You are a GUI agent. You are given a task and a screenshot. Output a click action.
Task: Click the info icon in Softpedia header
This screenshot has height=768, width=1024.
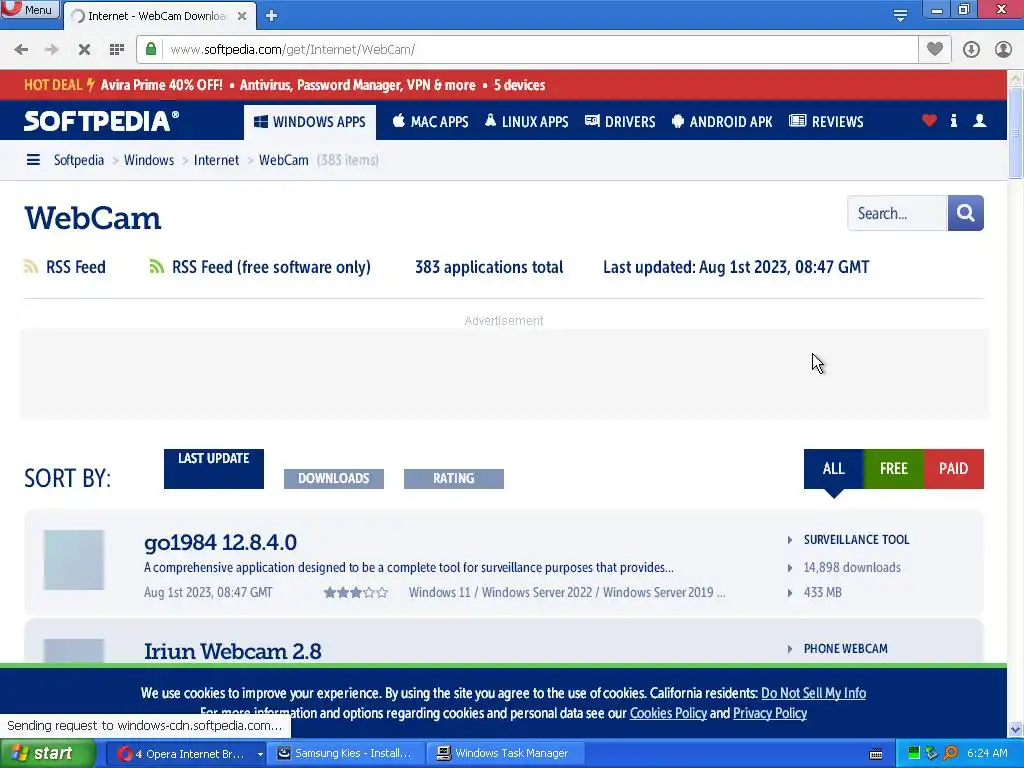click(953, 120)
